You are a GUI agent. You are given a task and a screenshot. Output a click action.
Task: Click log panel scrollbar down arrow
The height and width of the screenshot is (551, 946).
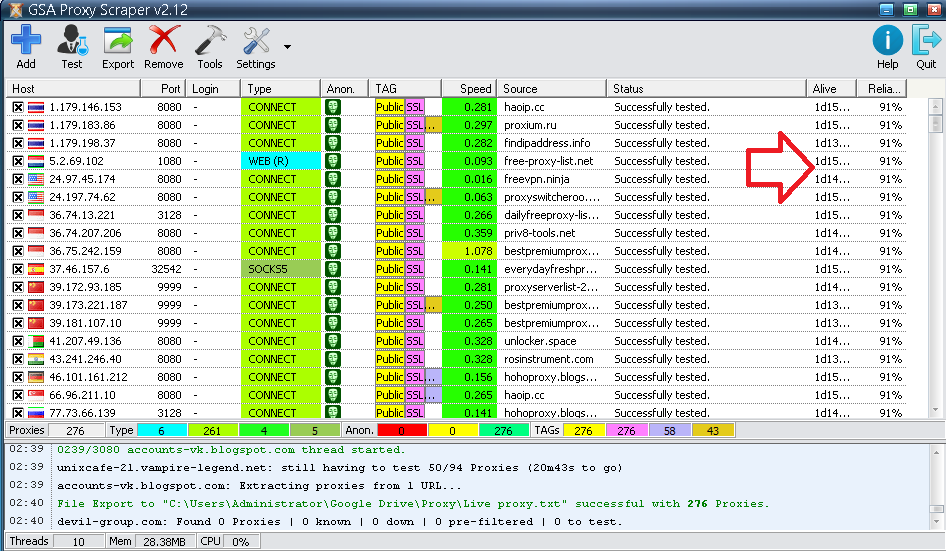[936, 522]
